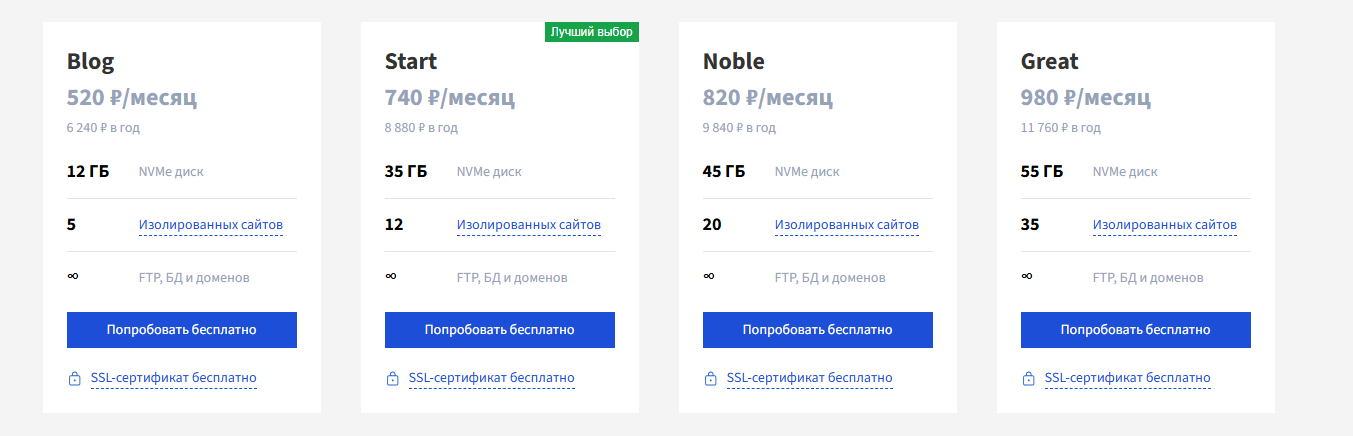The width and height of the screenshot is (1353, 436).
Task: Click the Noble plan heading
Action: point(734,61)
